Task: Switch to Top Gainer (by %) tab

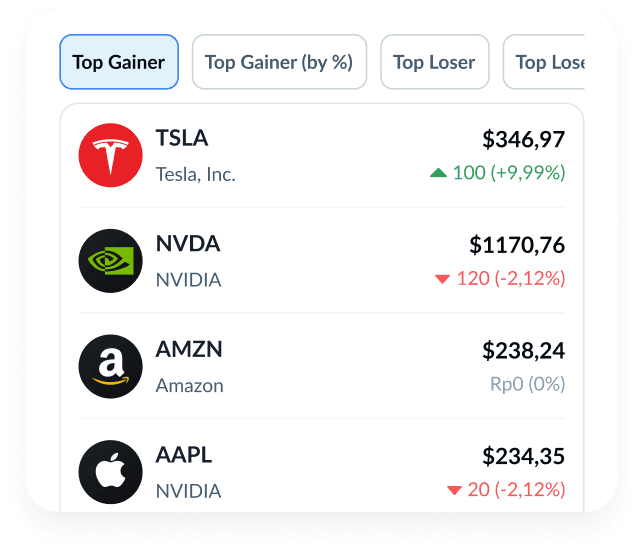Action: [279, 62]
